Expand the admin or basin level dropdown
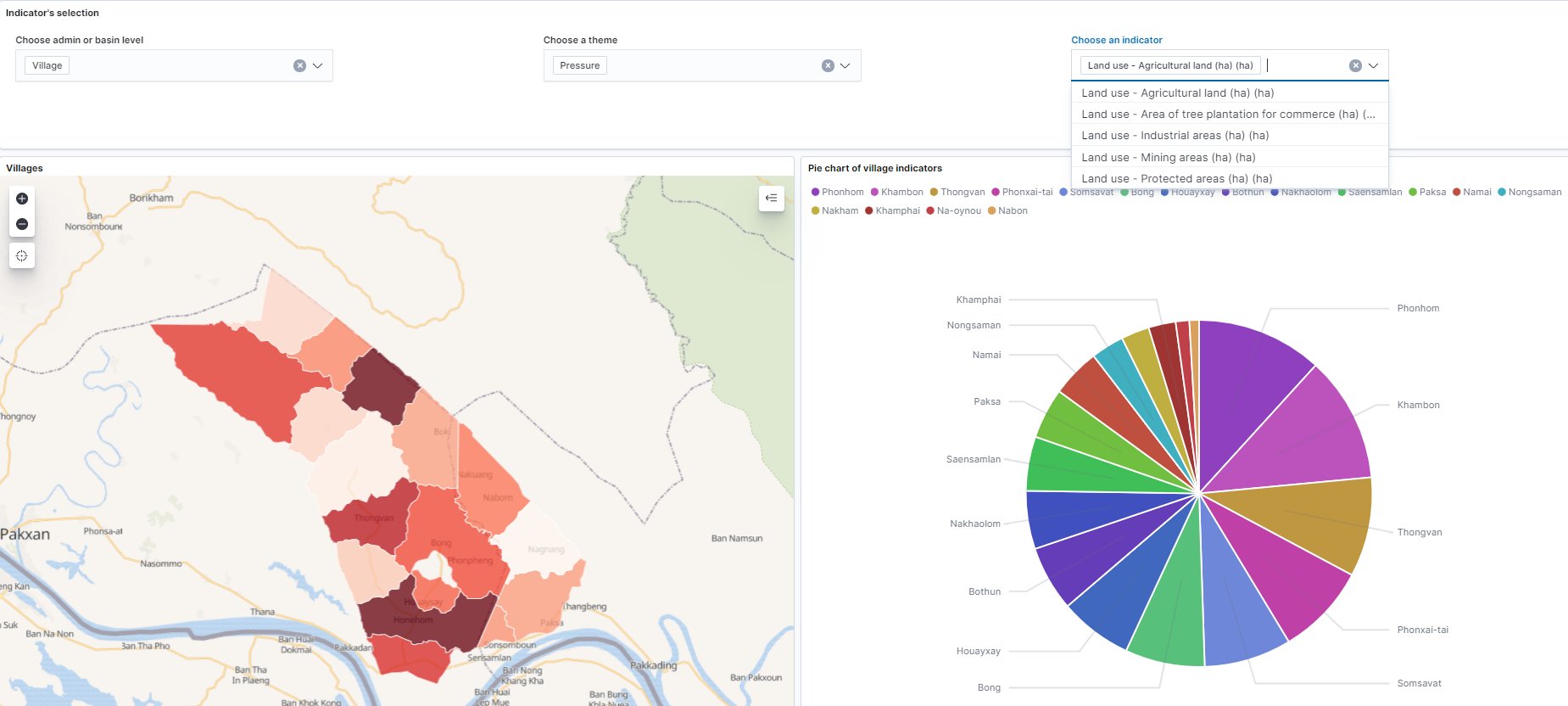 coord(318,65)
